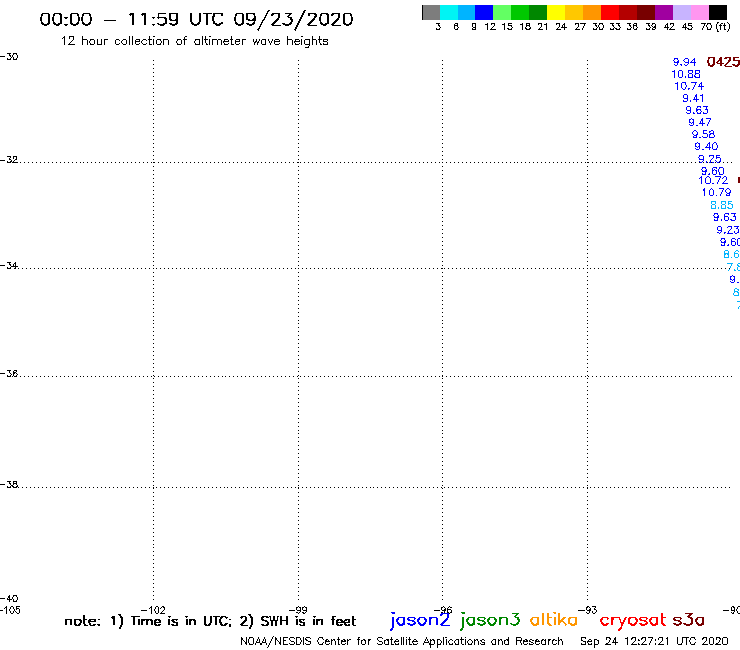The width and height of the screenshot is (740, 650).
Task: Click the longitude label -102
Action: coord(153,610)
